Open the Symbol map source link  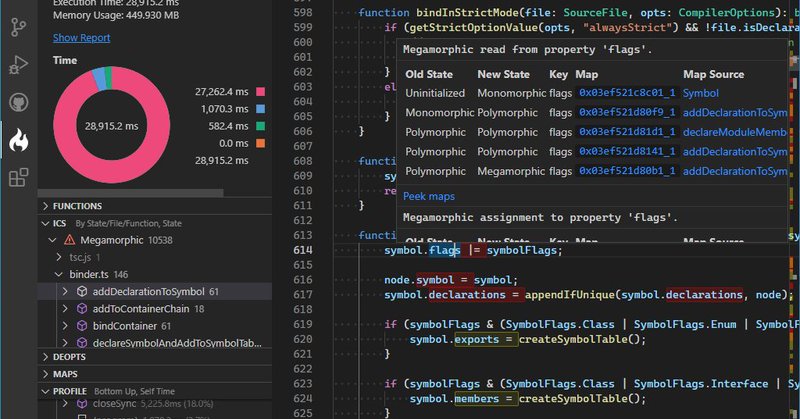pos(701,93)
